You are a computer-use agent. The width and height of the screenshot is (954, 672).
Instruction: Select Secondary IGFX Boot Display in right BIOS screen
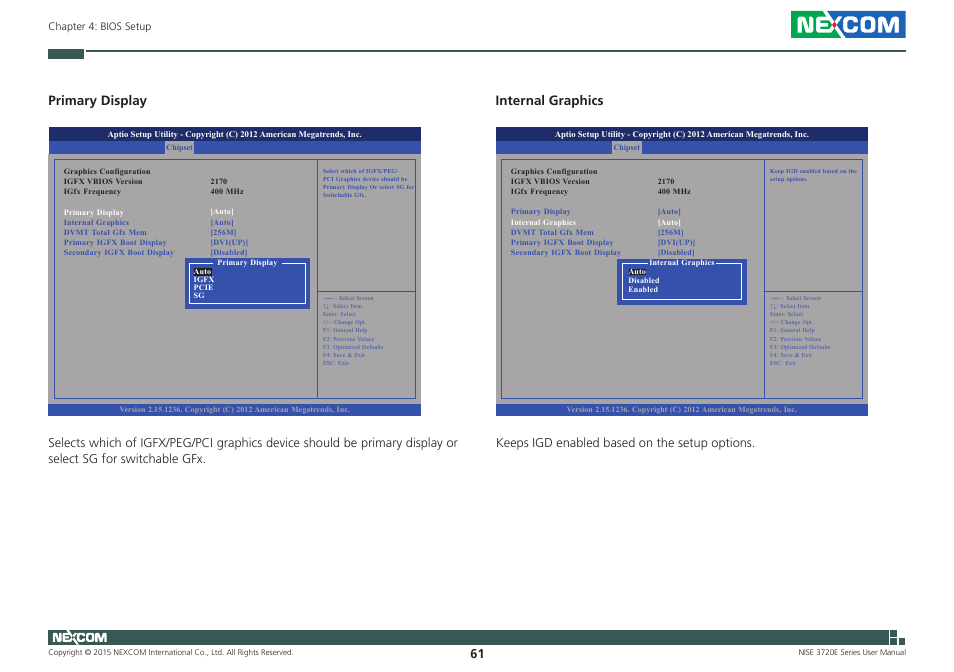(x=565, y=252)
